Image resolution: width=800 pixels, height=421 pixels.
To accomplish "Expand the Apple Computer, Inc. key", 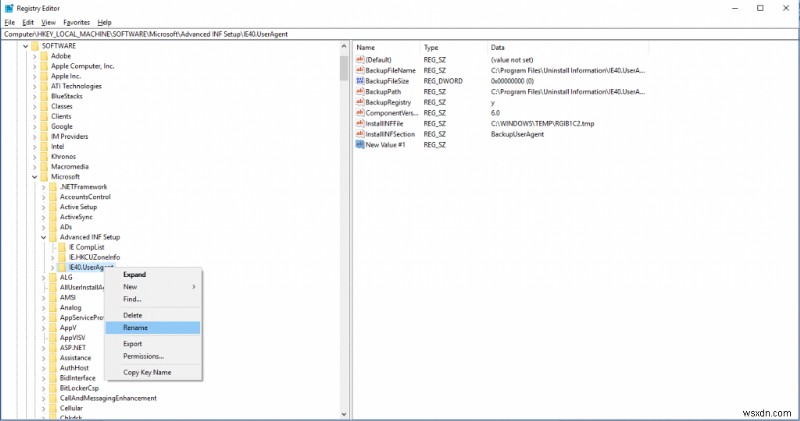I will click(34, 66).
